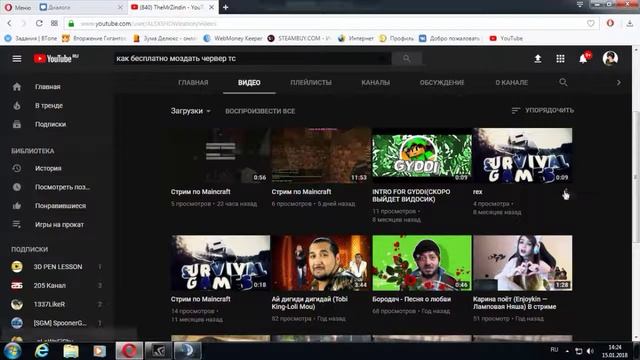Search within channel using magnifier icon
The image size is (640, 360).
tap(563, 82)
